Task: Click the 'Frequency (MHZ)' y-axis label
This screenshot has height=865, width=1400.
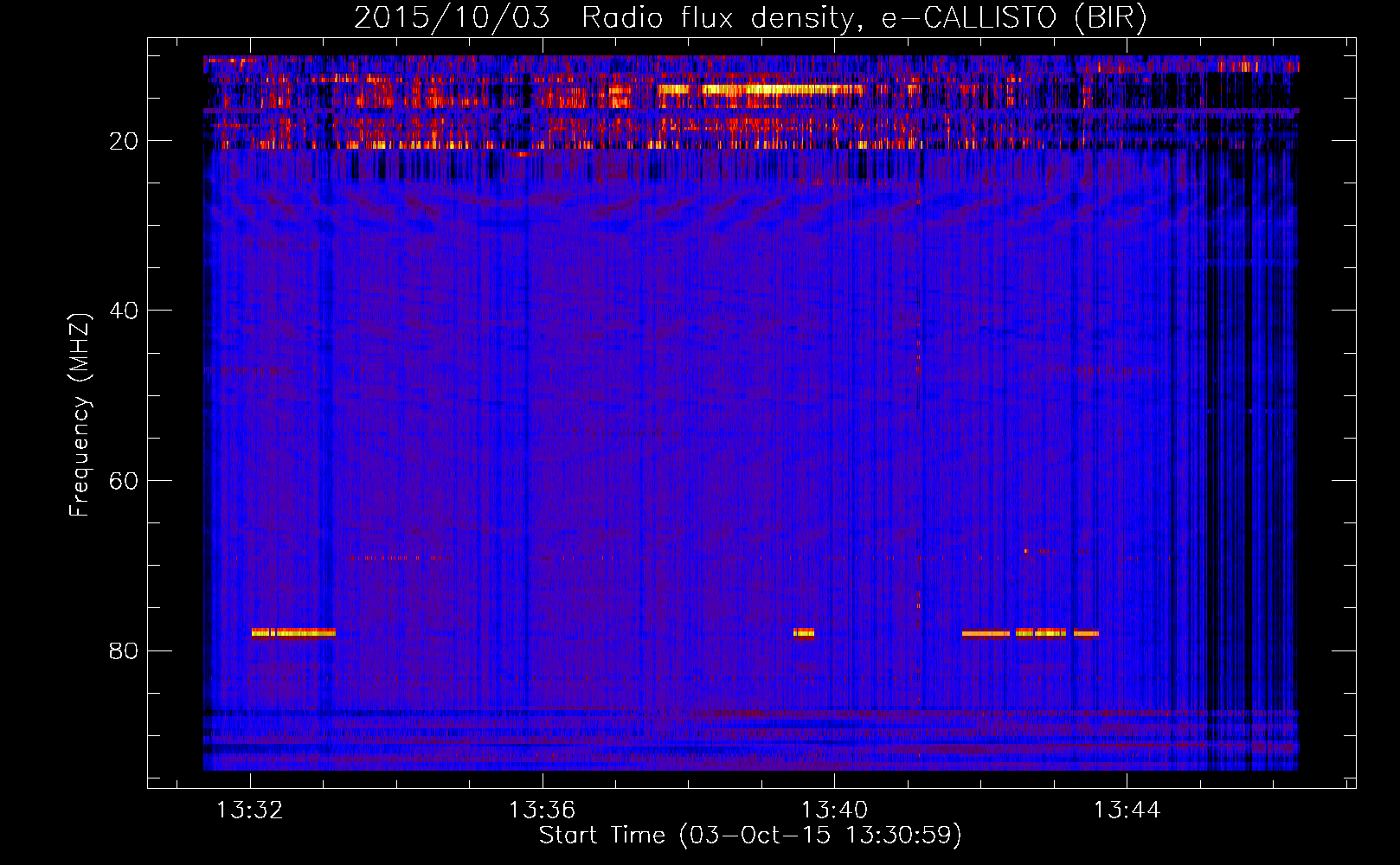Action: 79,415
